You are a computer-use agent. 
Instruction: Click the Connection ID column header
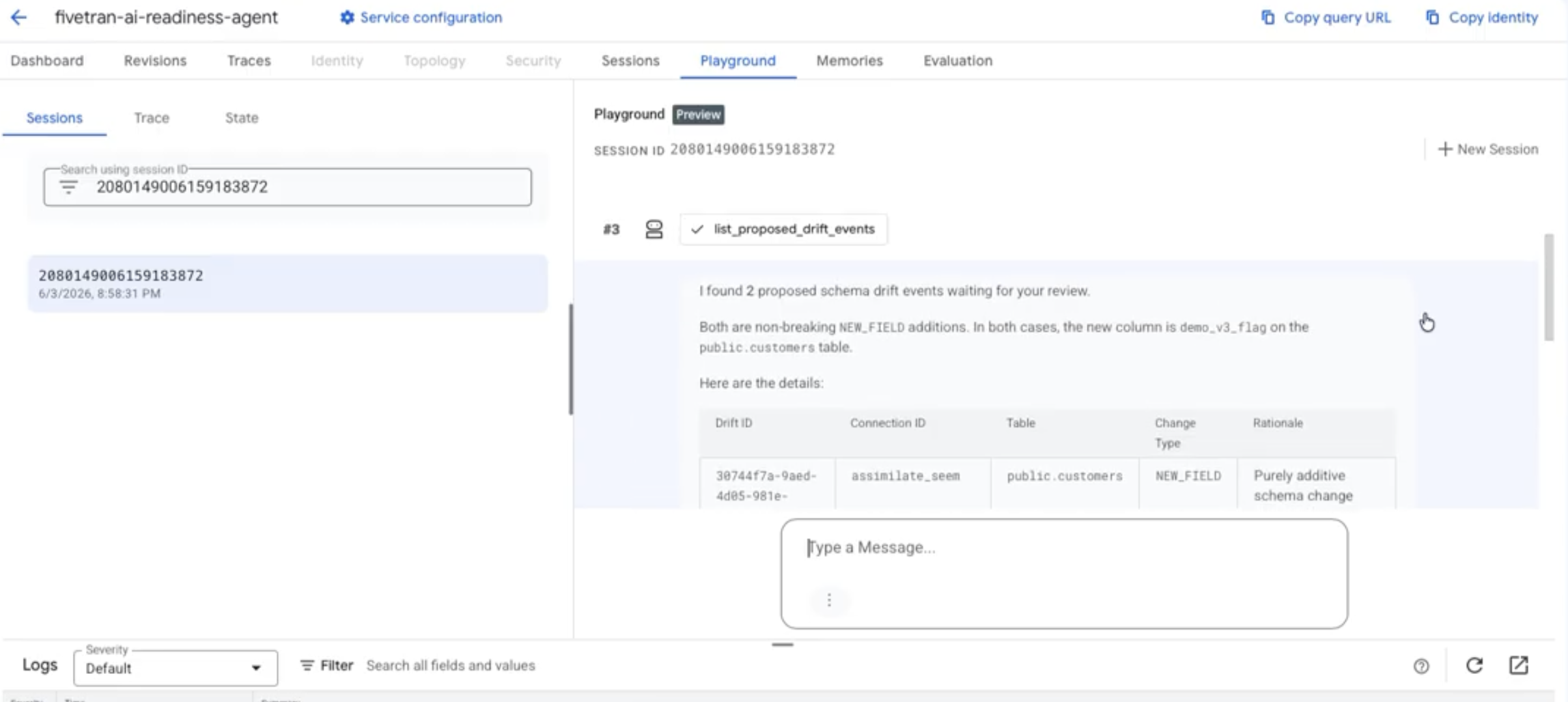click(888, 423)
